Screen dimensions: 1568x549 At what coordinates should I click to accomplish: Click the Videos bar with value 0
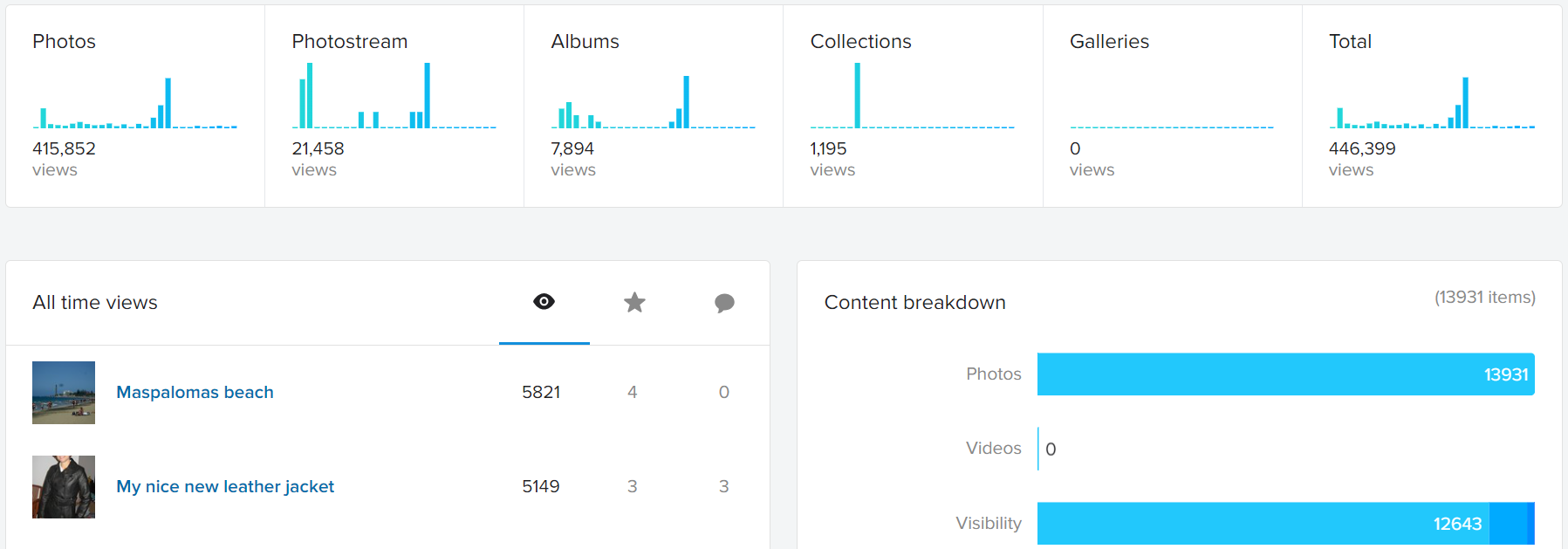click(1038, 449)
